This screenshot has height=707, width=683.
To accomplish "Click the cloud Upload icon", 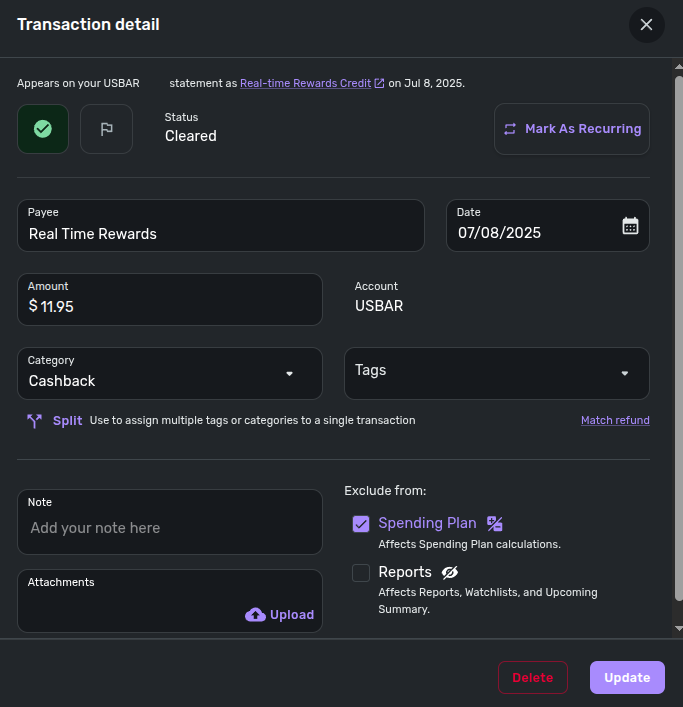I will pyautogui.click(x=255, y=615).
